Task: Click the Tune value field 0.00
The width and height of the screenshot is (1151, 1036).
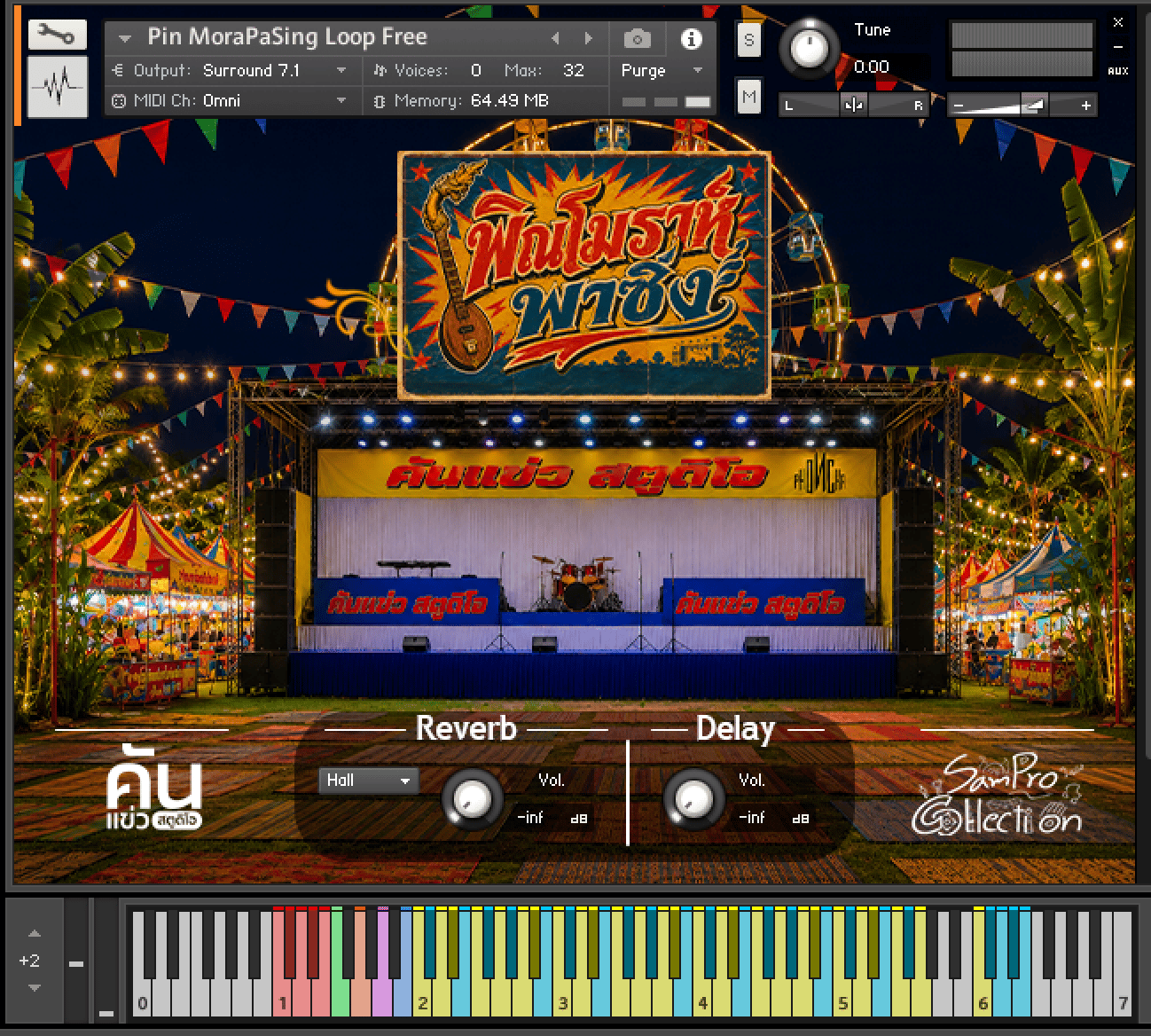Action: (x=872, y=67)
